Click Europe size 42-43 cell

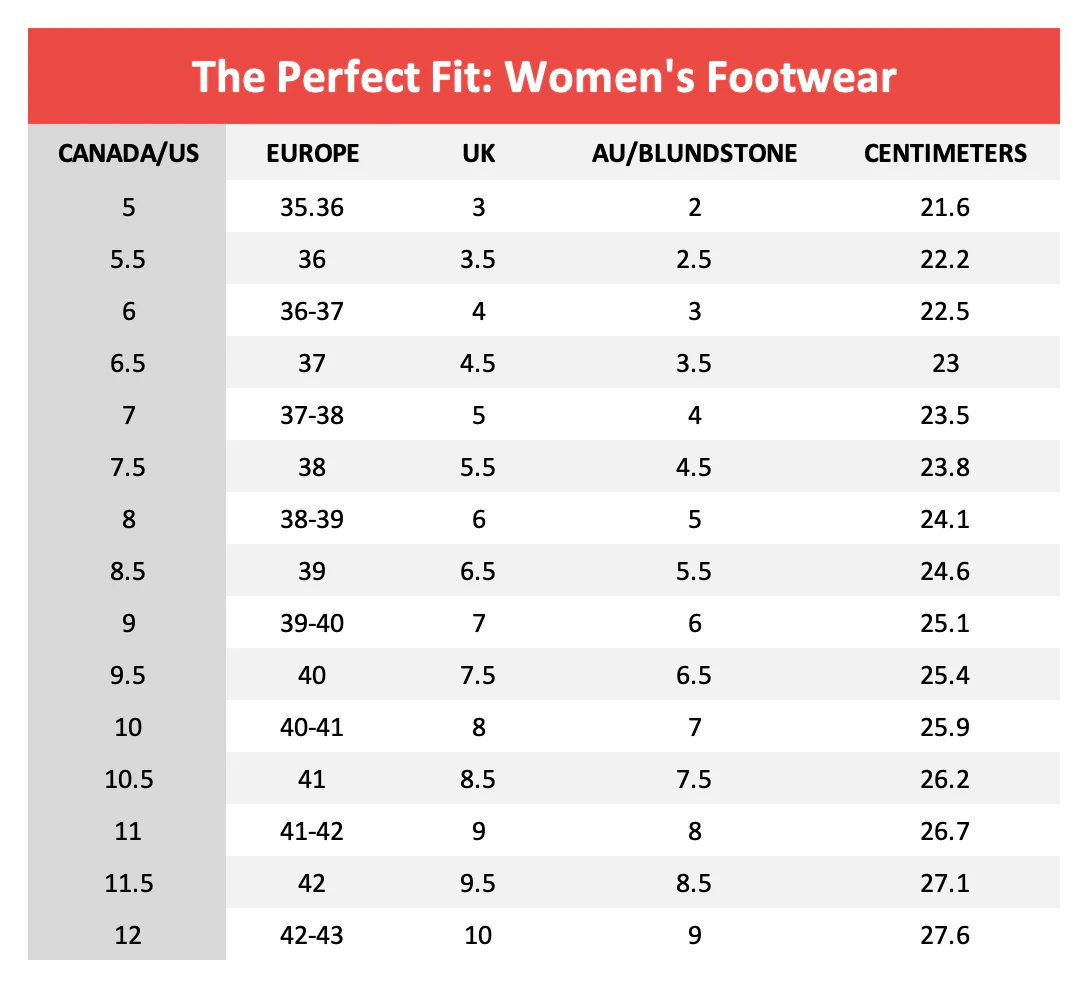pyautogui.click(x=312, y=935)
